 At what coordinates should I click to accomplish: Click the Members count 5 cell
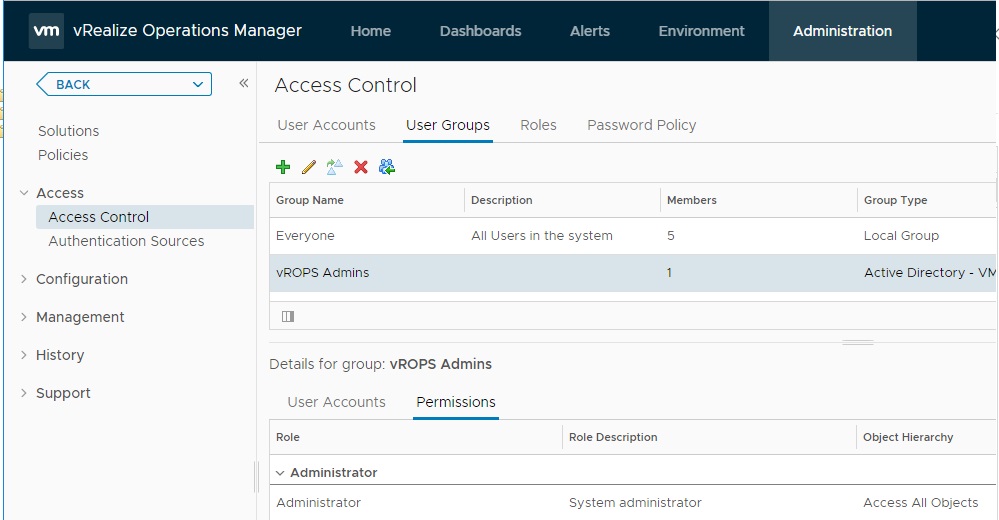[x=670, y=236]
